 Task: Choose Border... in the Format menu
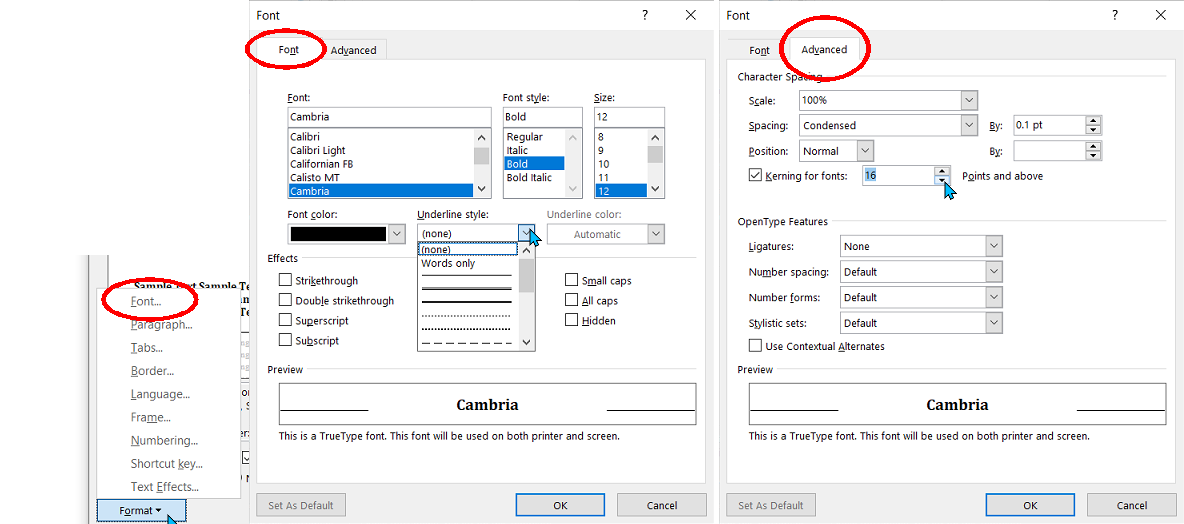(152, 371)
